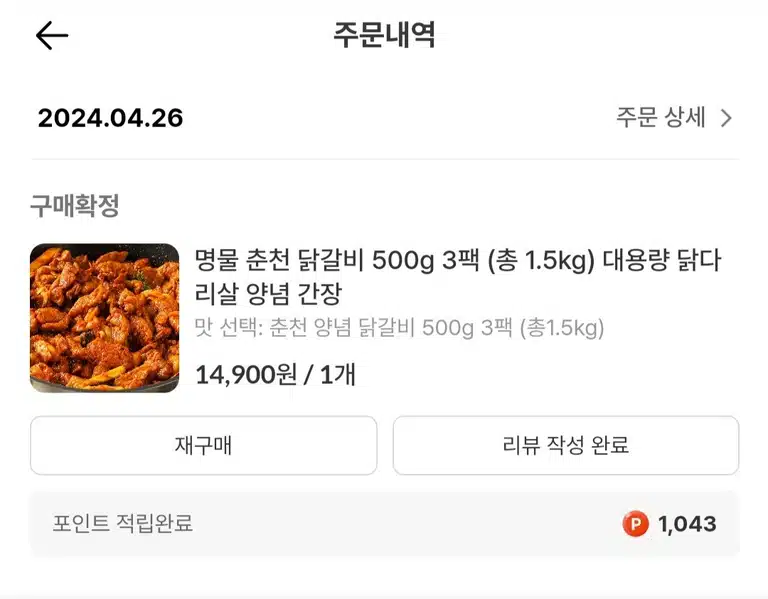This screenshot has width=768, height=599.
Task: Click the 포인트 적립완료 label
Action: coord(122,523)
